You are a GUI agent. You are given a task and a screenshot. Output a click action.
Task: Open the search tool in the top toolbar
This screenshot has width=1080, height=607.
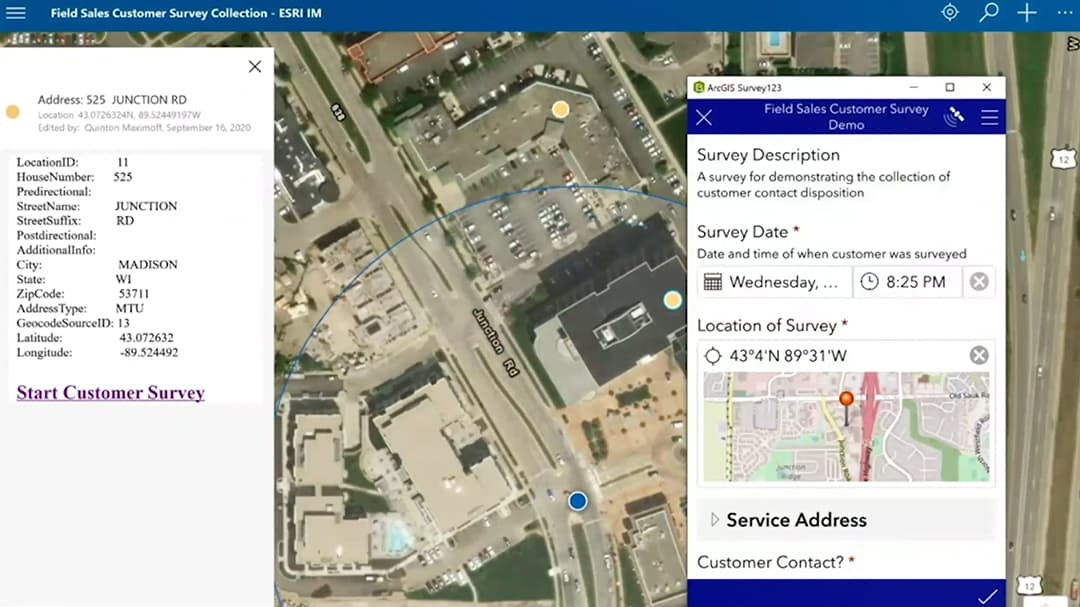click(988, 13)
